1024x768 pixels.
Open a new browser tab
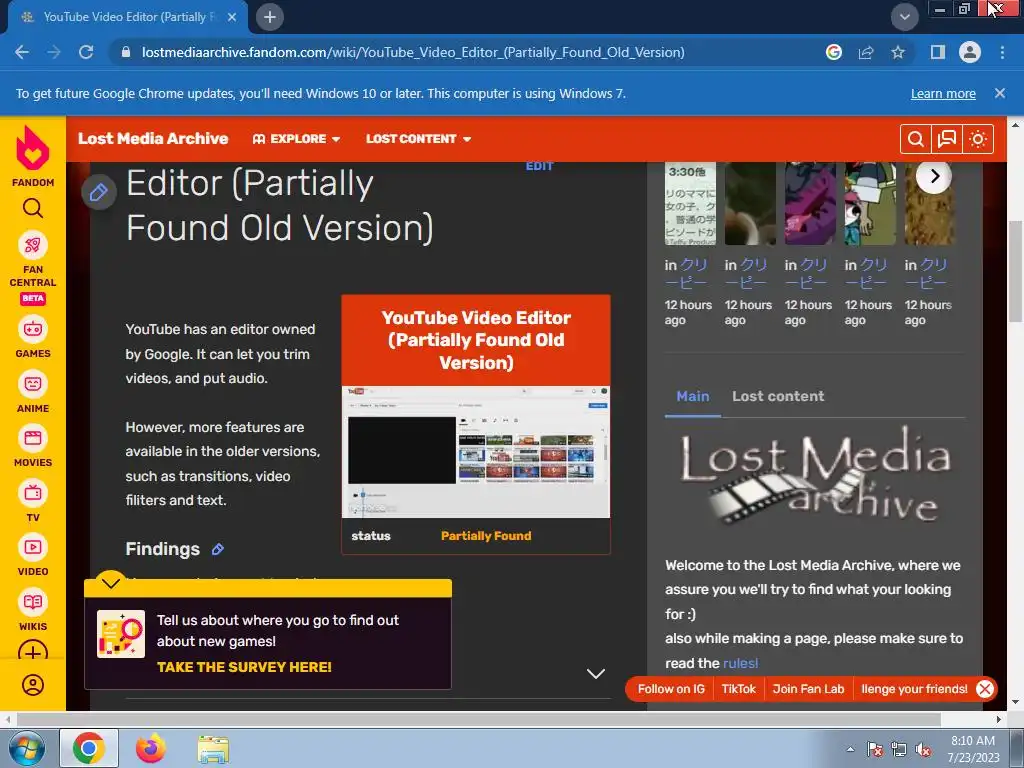coord(270,17)
